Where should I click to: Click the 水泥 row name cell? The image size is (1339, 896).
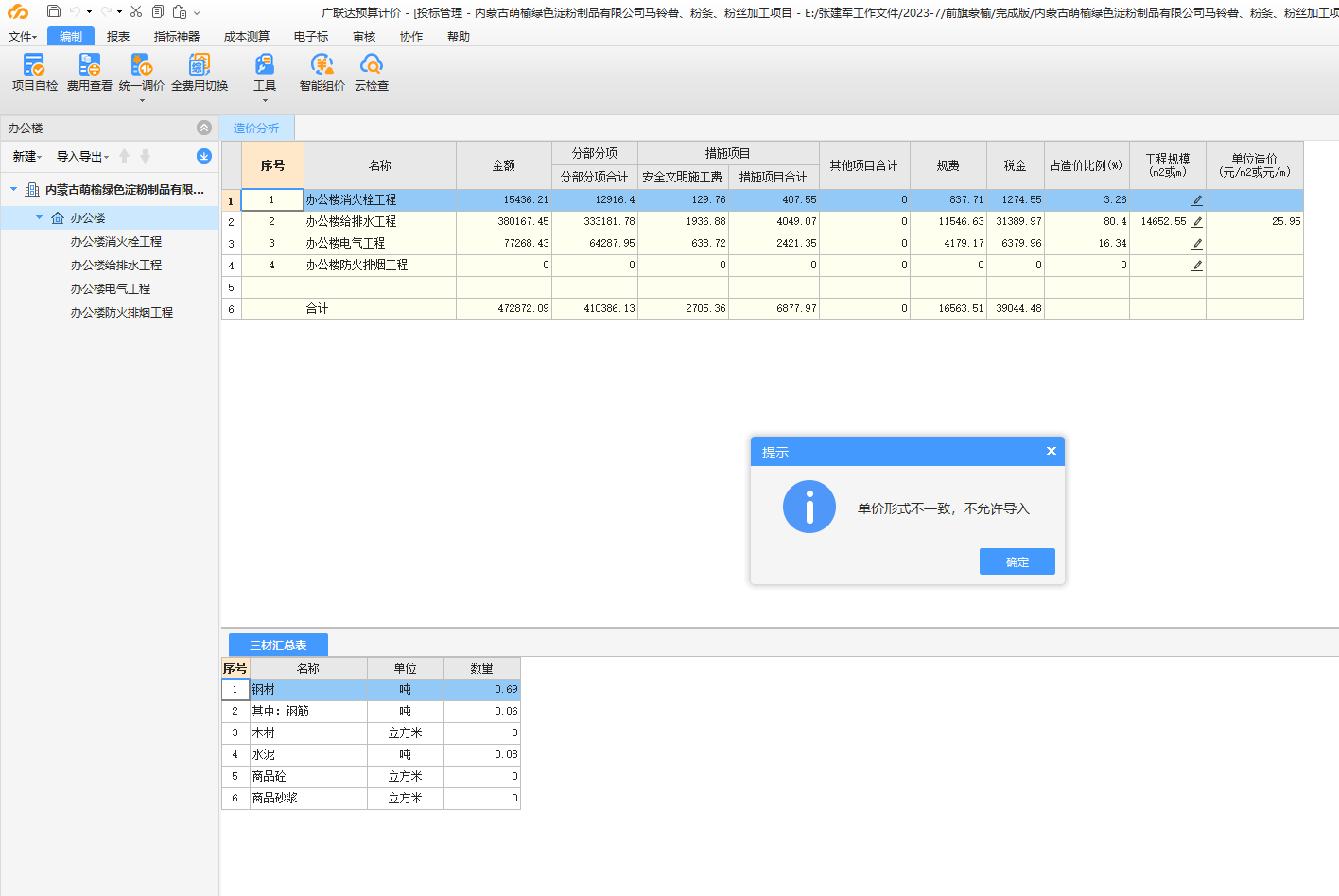coord(308,754)
